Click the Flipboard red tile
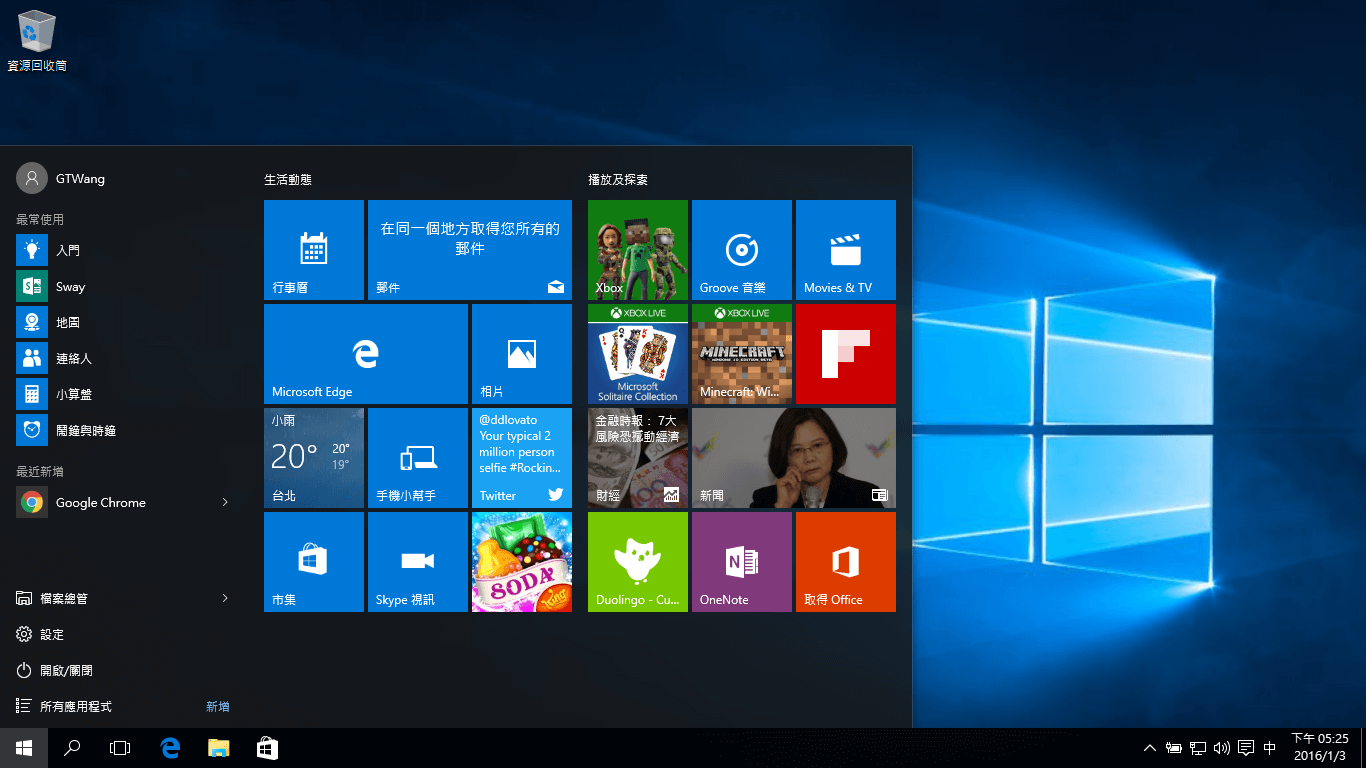 [x=845, y=354]
